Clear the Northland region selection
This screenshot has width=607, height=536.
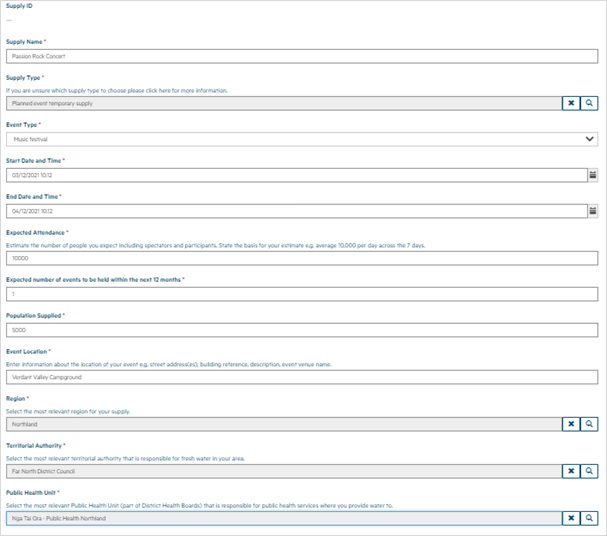pyautogui.click(x=571, y=424)
